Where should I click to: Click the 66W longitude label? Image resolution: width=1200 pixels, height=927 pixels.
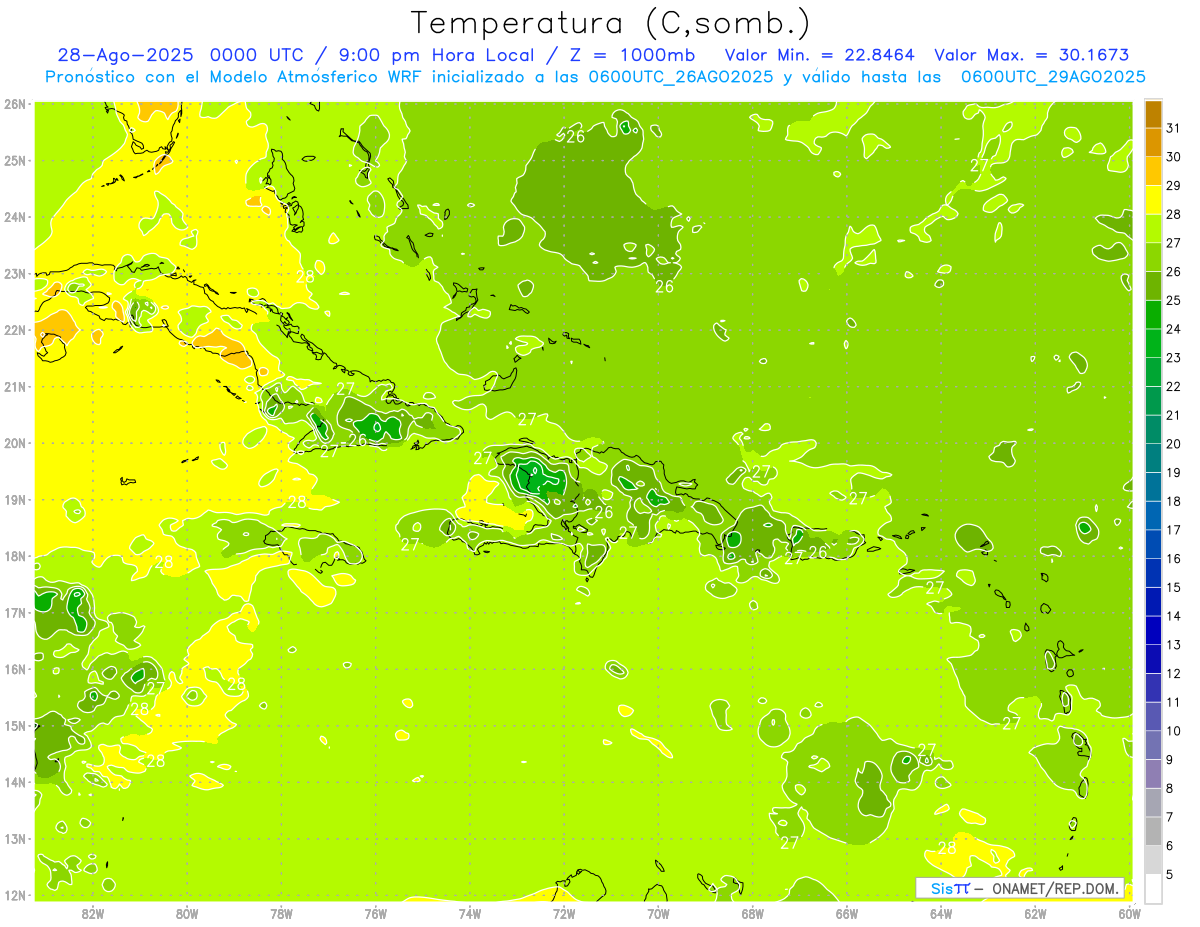click(x=847, y=913)
